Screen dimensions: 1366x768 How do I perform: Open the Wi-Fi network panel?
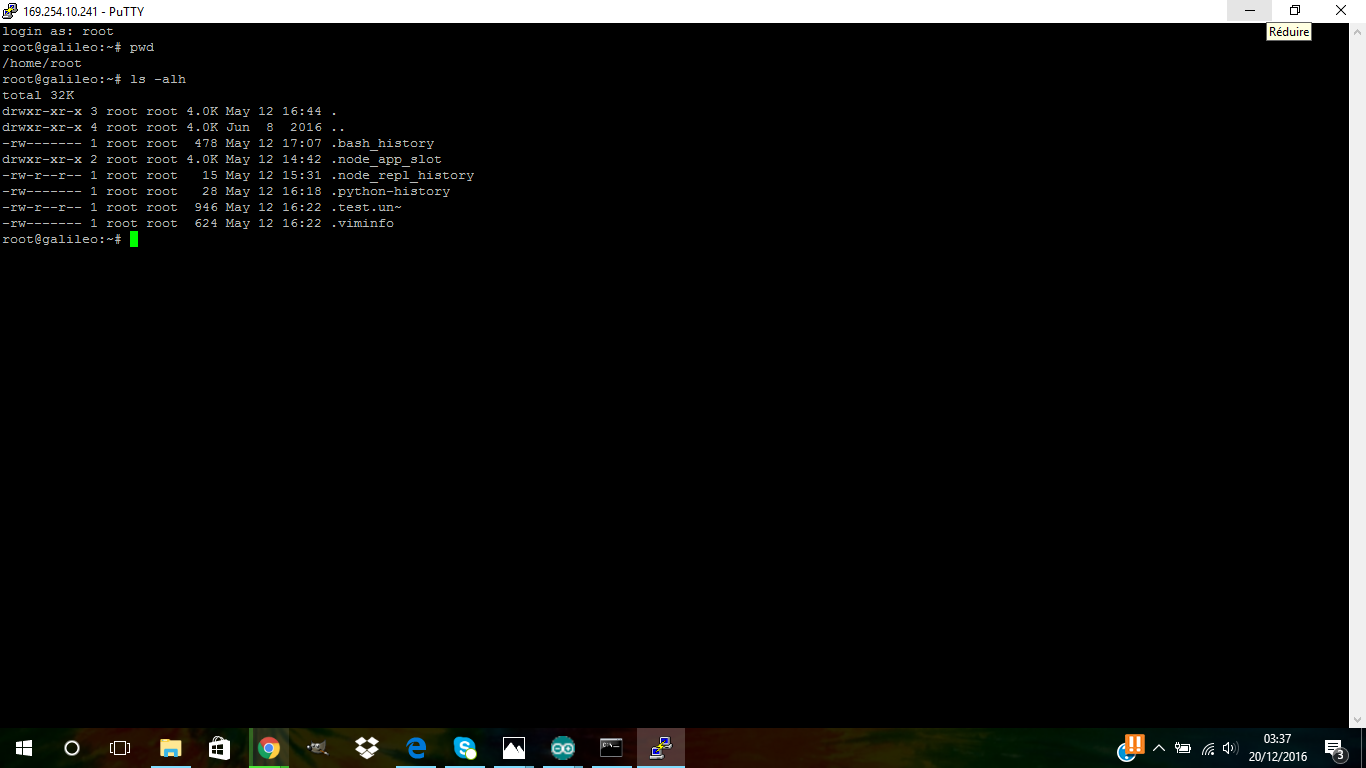coord(1208,748)
